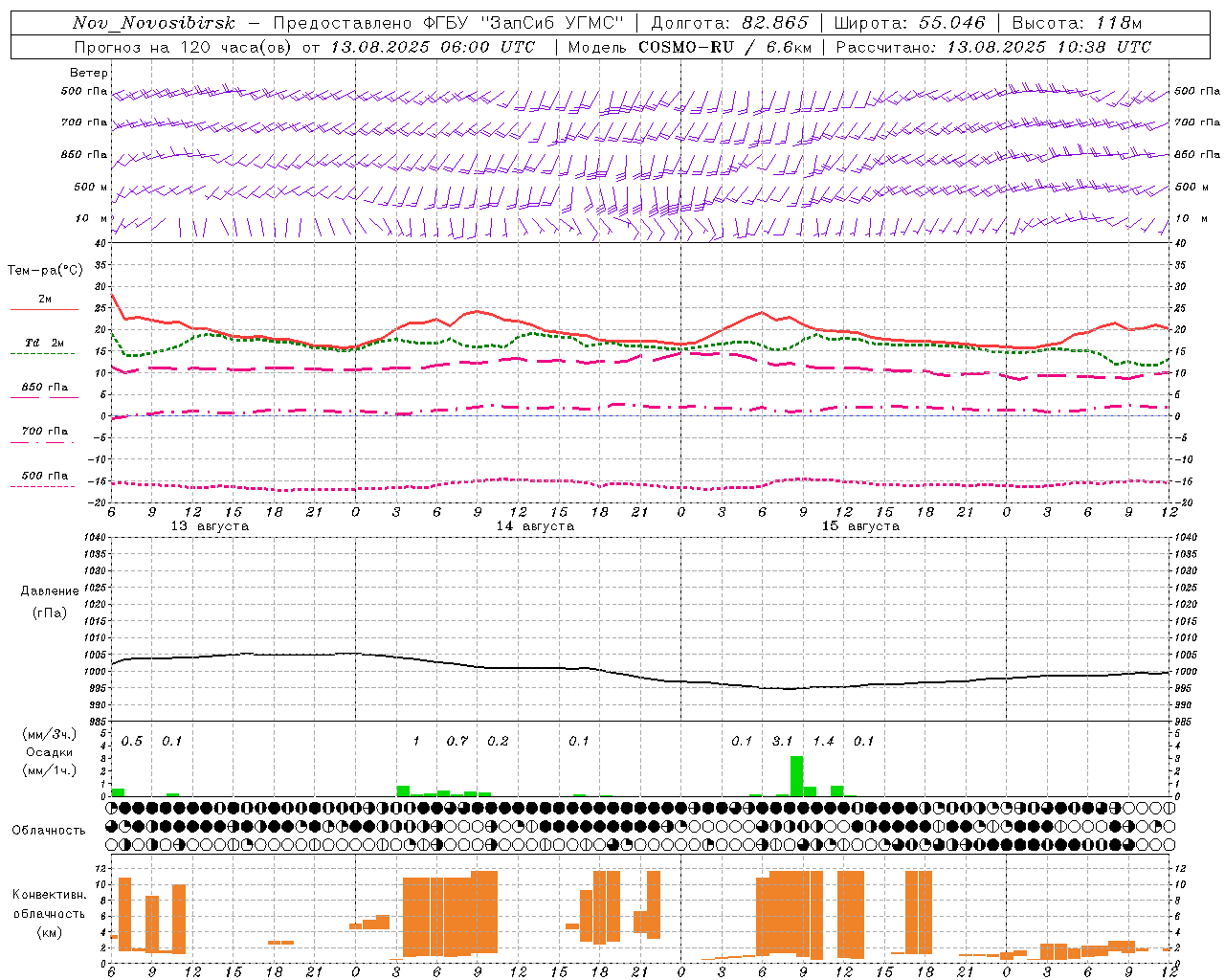Click the "Td 2м" dew point legend entry
The height and width of the screenshot is (980, 1225).
tap(45, 343)
